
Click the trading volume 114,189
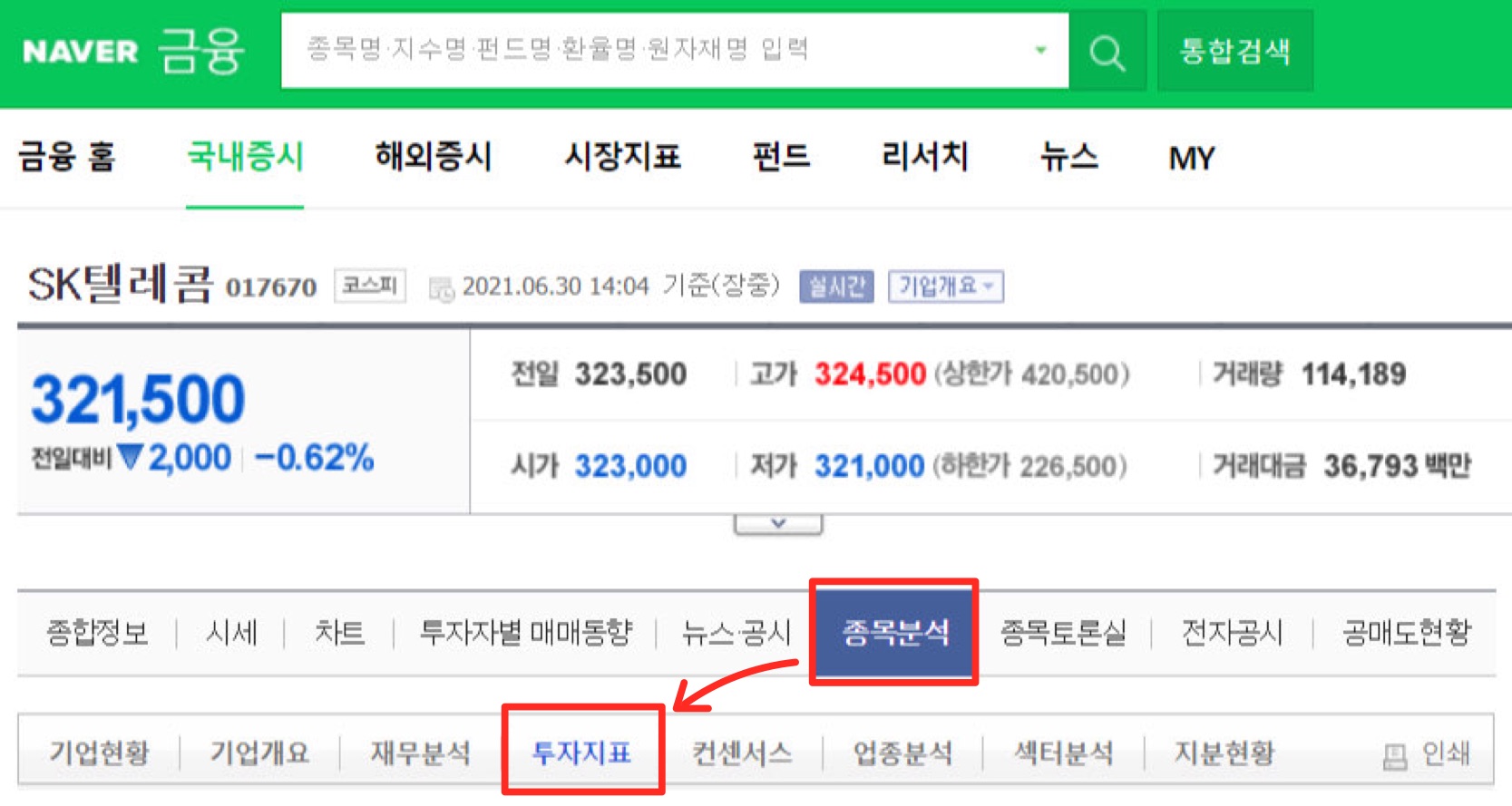(x=1353, y=374)
